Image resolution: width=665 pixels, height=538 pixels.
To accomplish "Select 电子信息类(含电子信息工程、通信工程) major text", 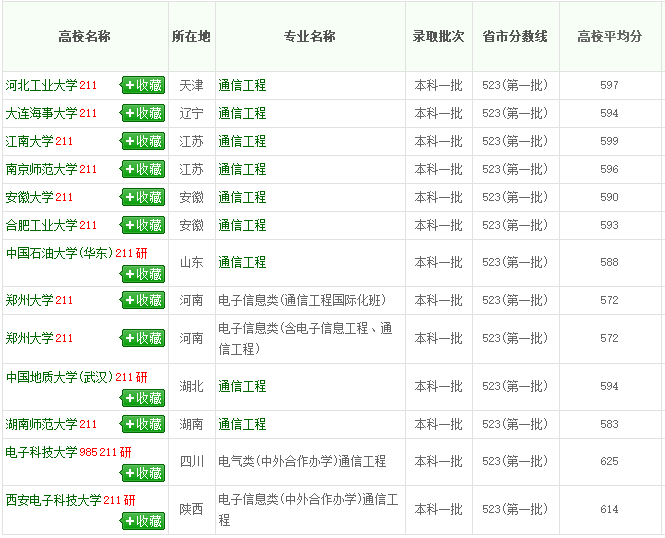I will click(x=305, y=338).
